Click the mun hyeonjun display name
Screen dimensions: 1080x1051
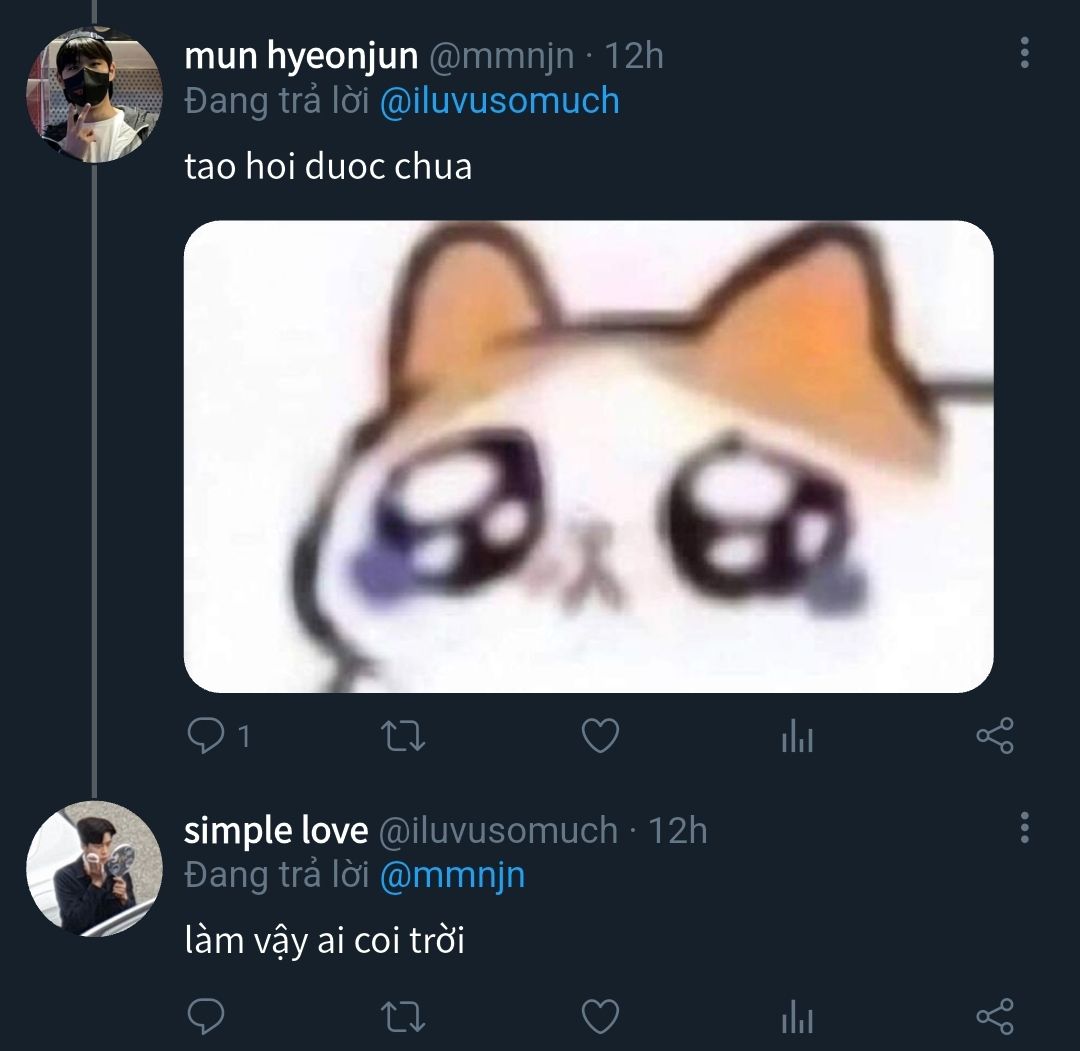click(301, 56)
